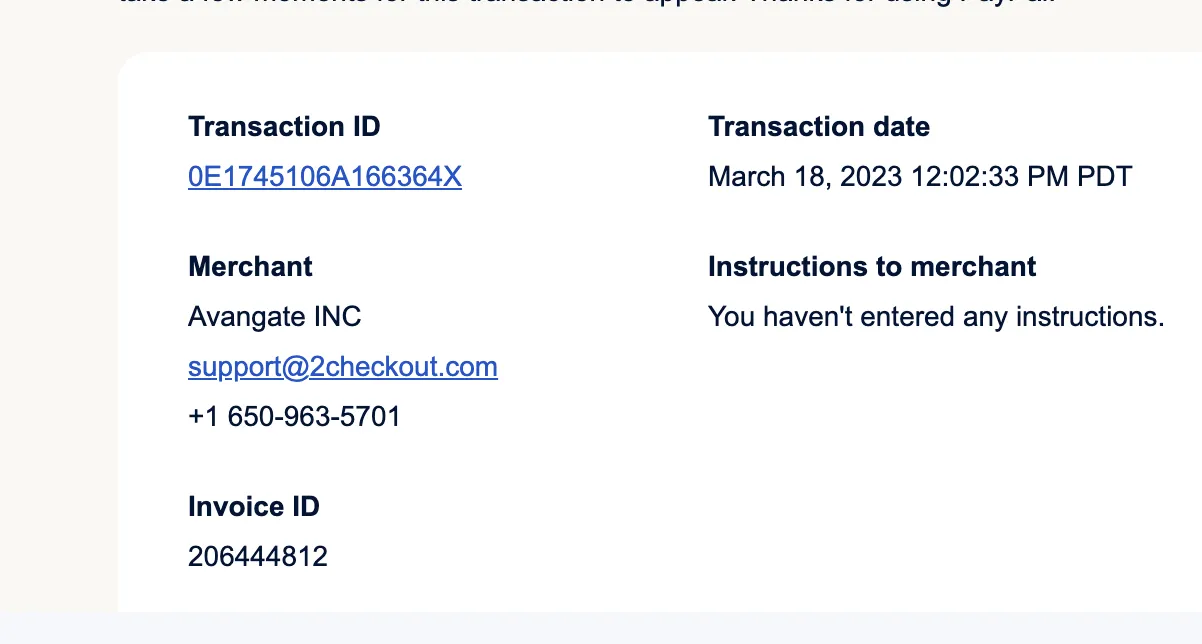Click the "You haven't entered any instructions" text
This screenshot has height=644, width=1202.
pos(936,317)
